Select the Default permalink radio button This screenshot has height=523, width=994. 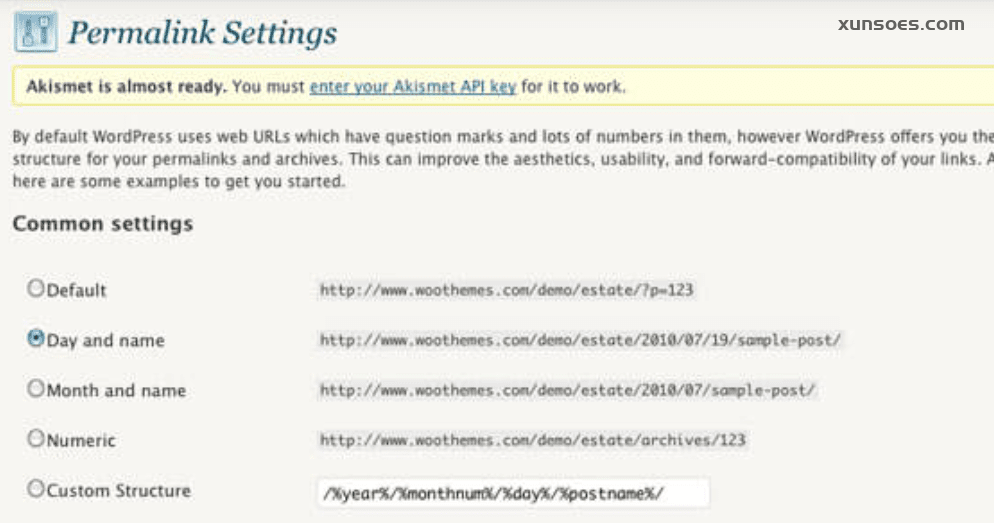tap(36, 288)
